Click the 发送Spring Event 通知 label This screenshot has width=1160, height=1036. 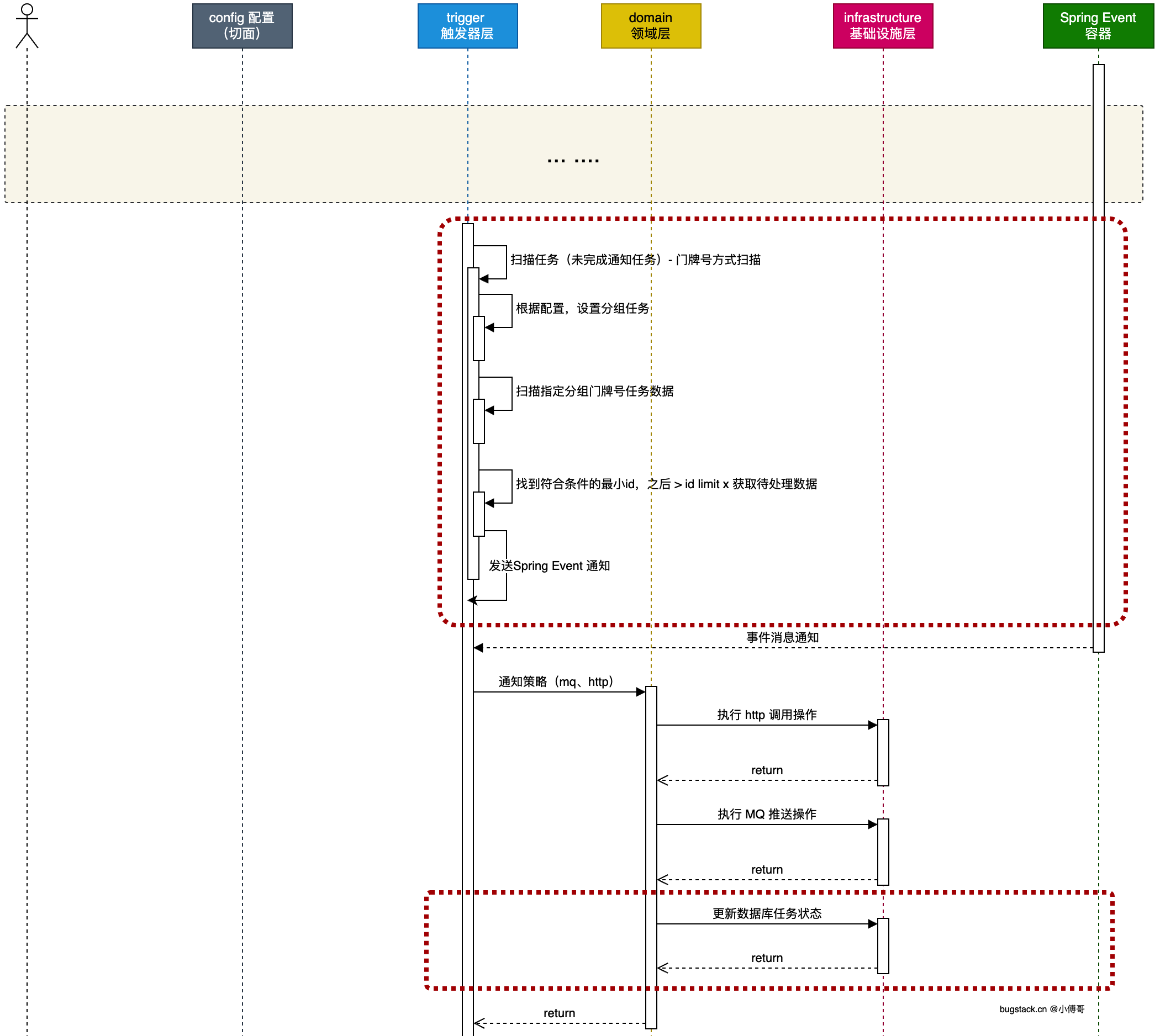[x=549, y=565]
